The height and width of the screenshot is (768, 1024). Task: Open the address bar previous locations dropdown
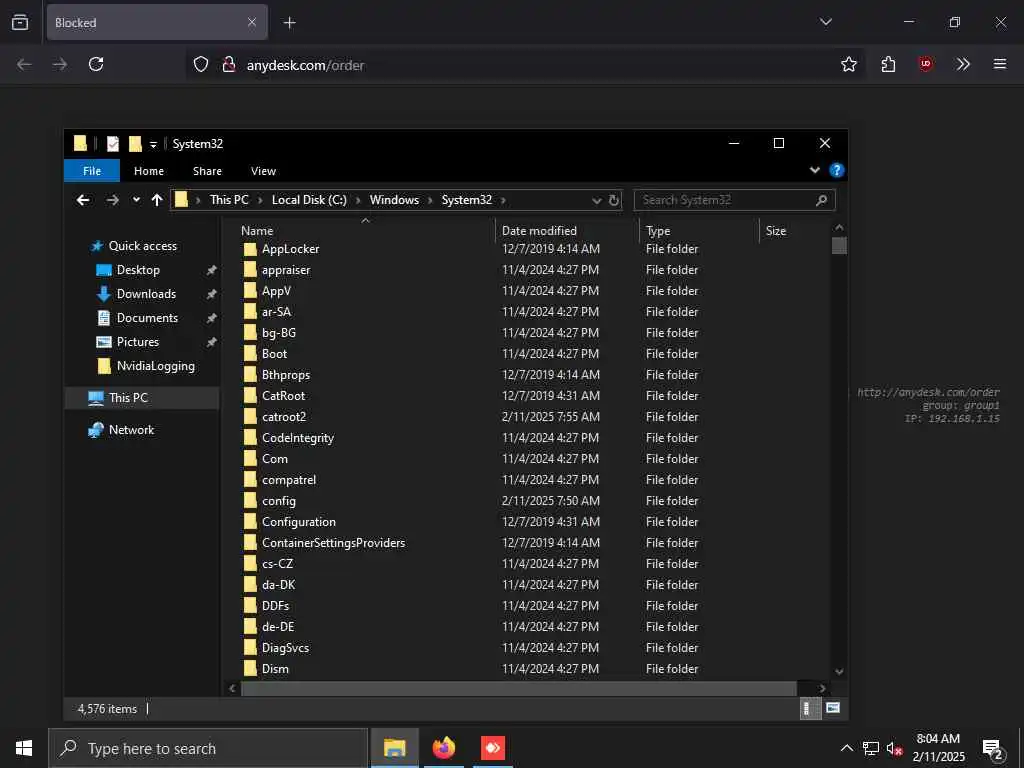coord(596,200)
